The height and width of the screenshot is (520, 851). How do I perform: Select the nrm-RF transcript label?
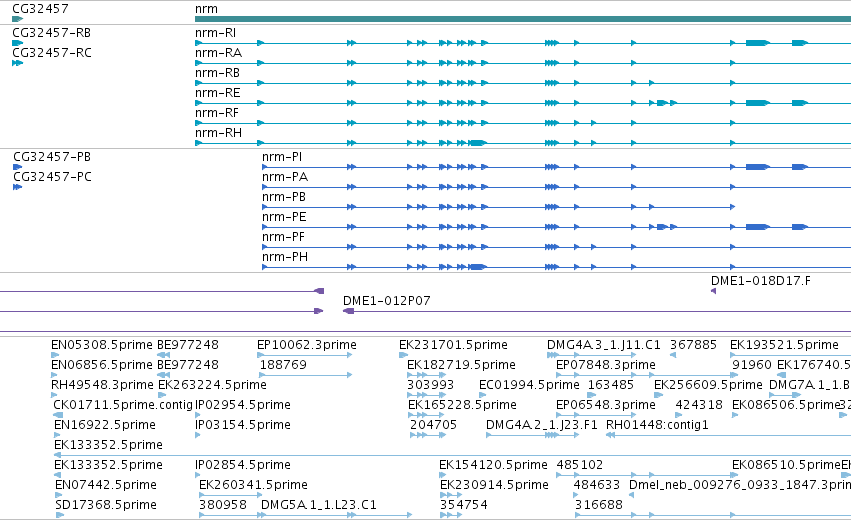tap(217, 113)
